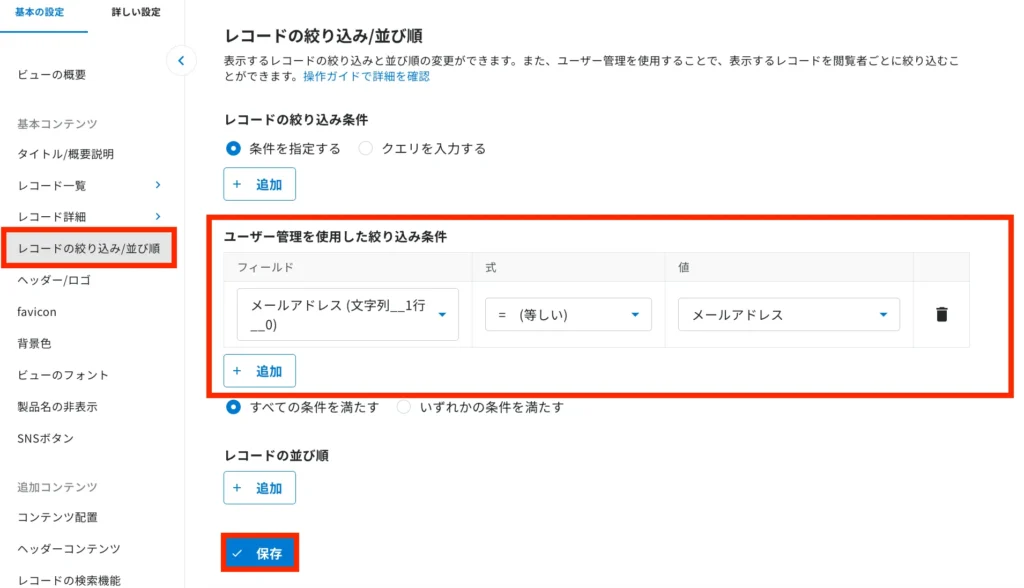The height and width of the screenshot is (588, 1024).
Task: Delete the メールアドレス condition with trash icon
Action: [x=941, y=314]
